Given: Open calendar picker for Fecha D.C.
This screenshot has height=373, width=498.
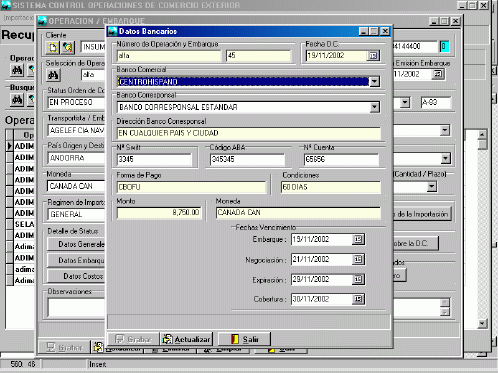Looking at the screenshot, I should 373,56.
